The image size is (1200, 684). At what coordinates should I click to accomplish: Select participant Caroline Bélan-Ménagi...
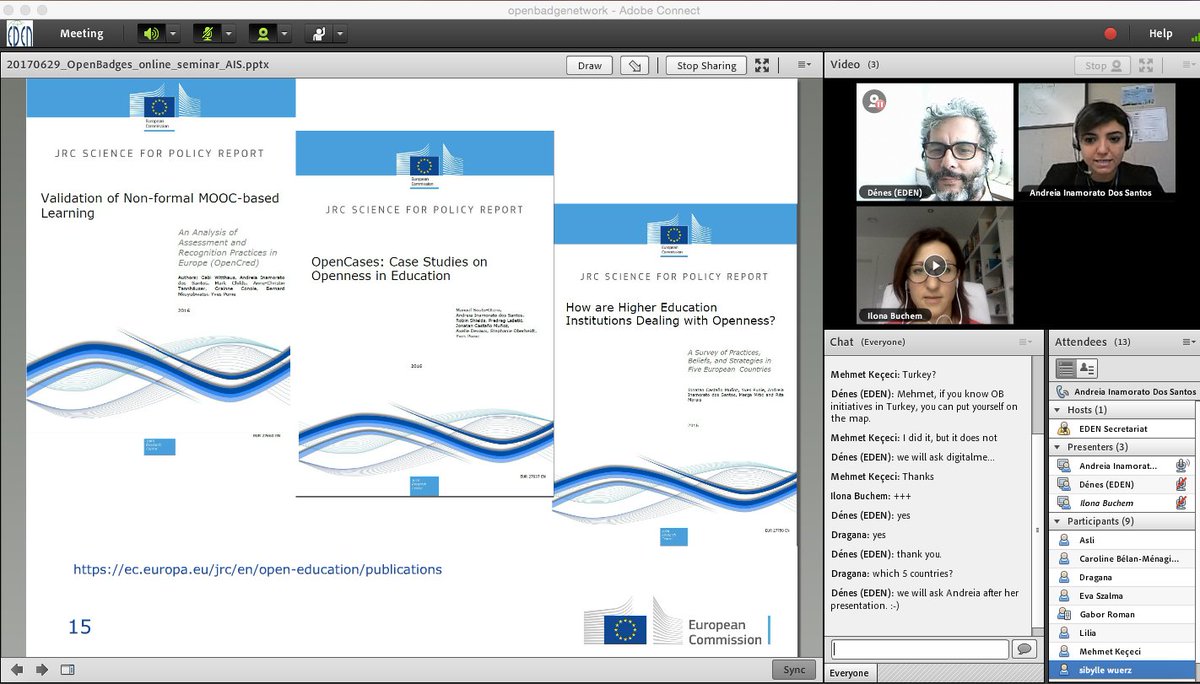(x=1122, y=559)
